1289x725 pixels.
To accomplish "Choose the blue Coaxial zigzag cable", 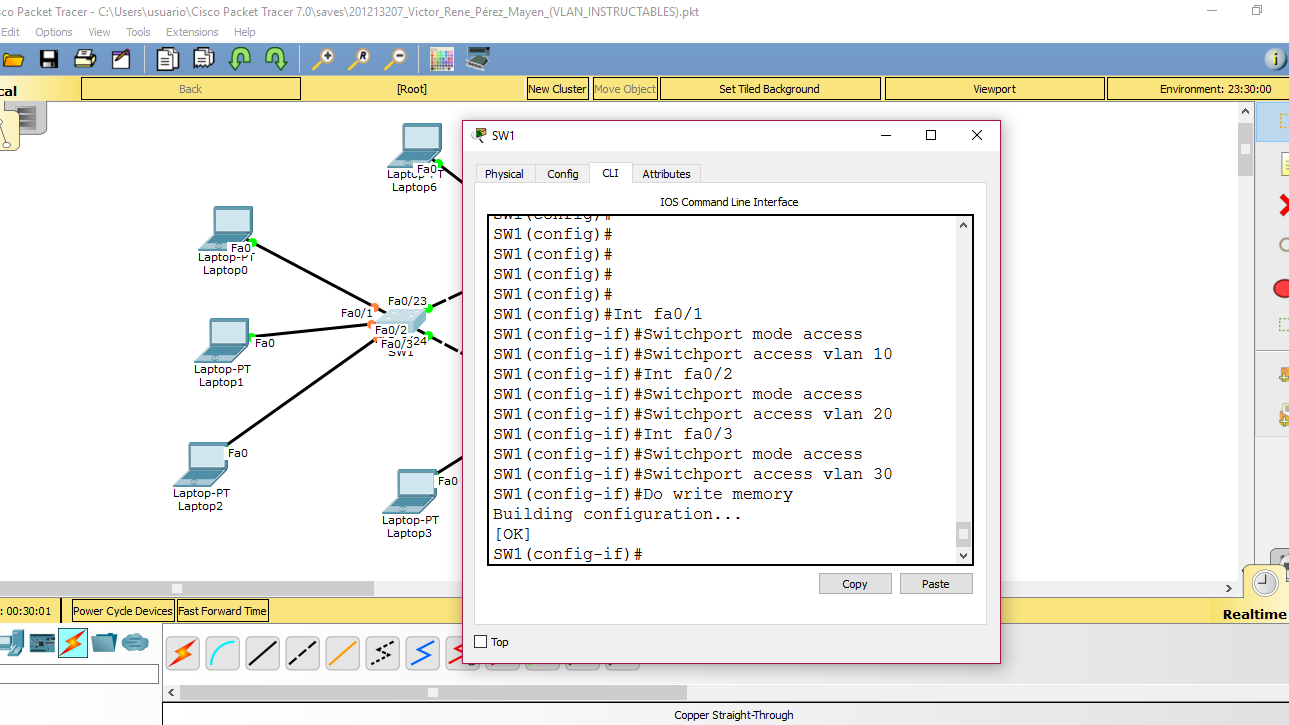I will coord(422,653).
